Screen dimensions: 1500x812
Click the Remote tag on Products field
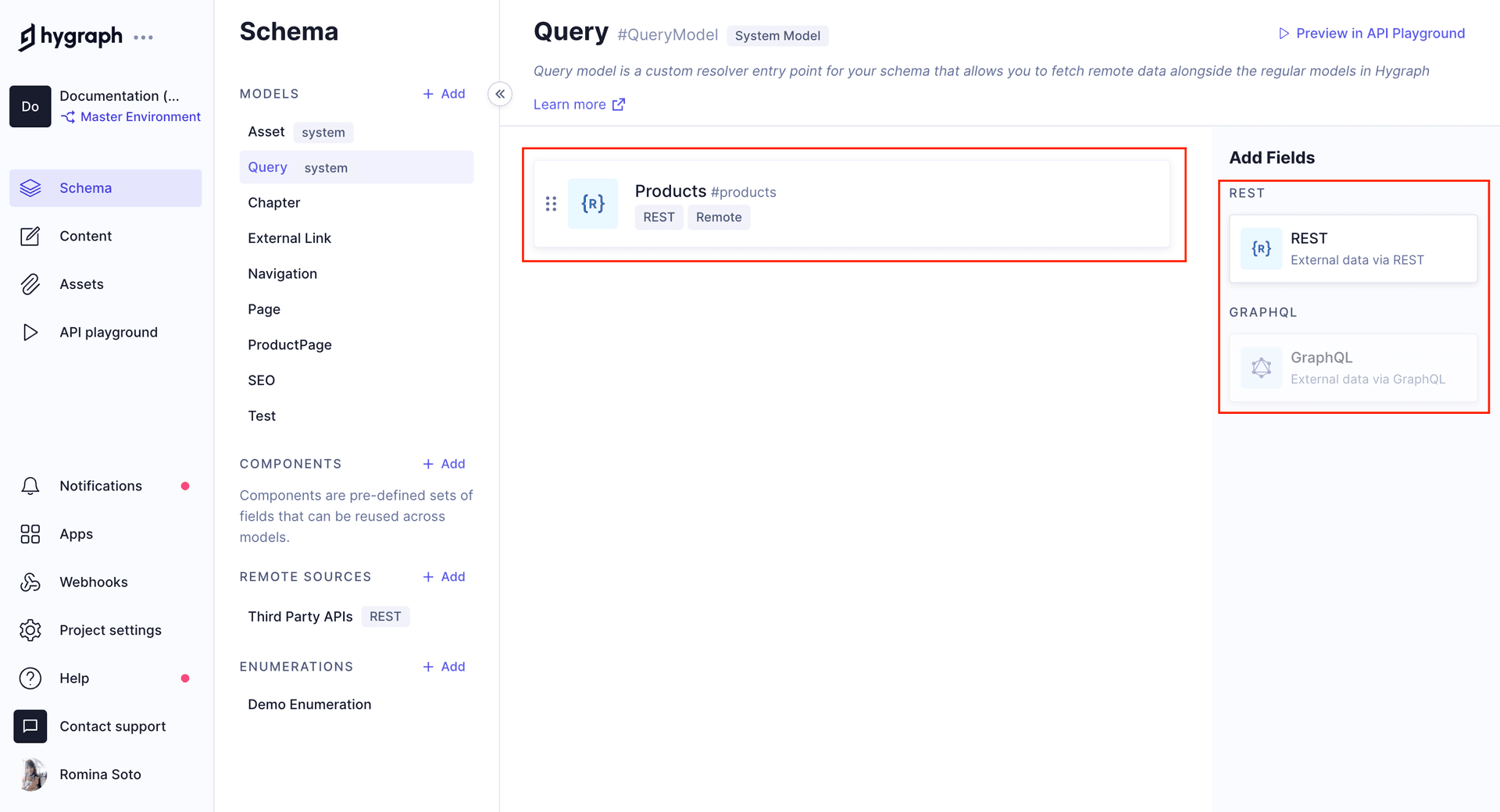tap(719, 218)
